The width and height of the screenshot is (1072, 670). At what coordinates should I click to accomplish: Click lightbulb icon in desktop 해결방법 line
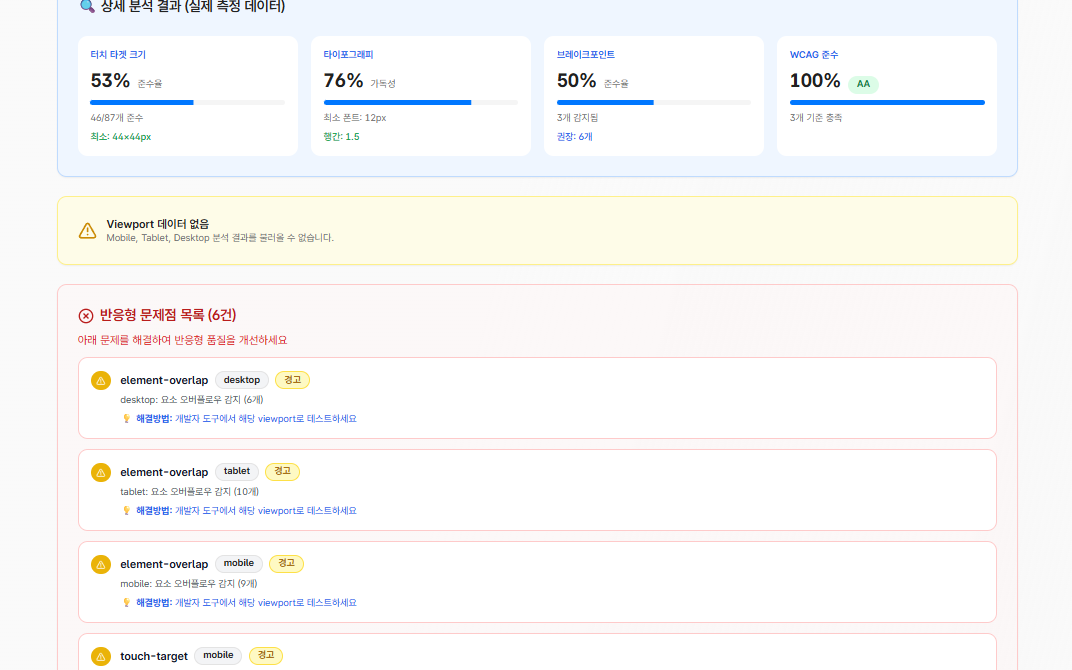[126, 418]
